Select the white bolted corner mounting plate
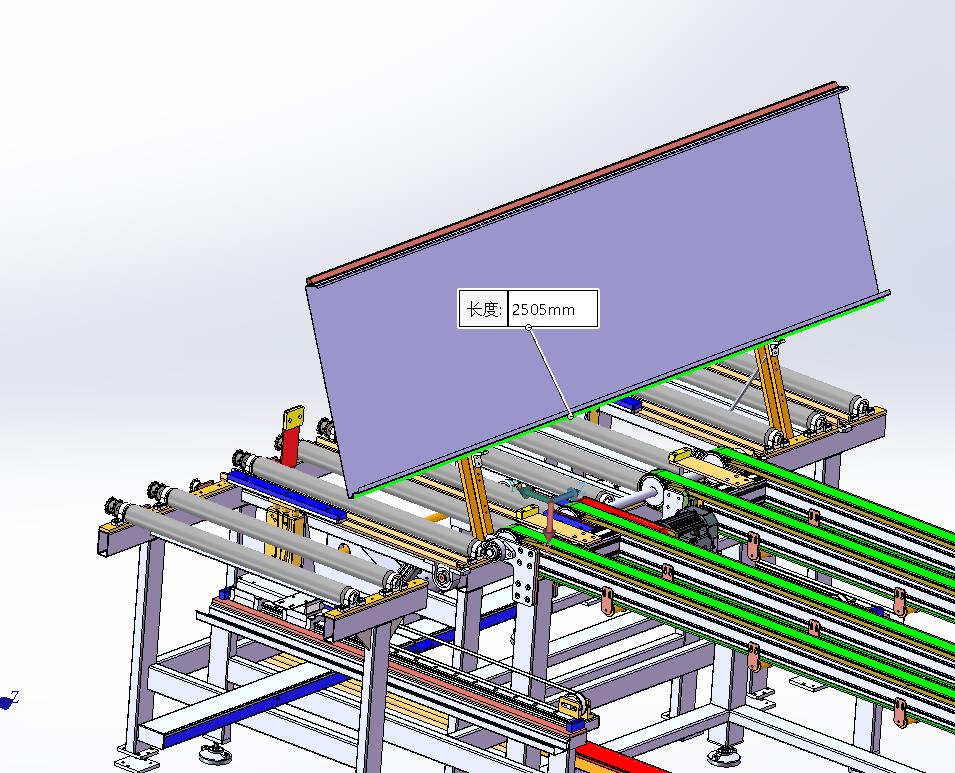Image resolution: width=955 pixels, height=773 pixels. [x=523, y=574]
